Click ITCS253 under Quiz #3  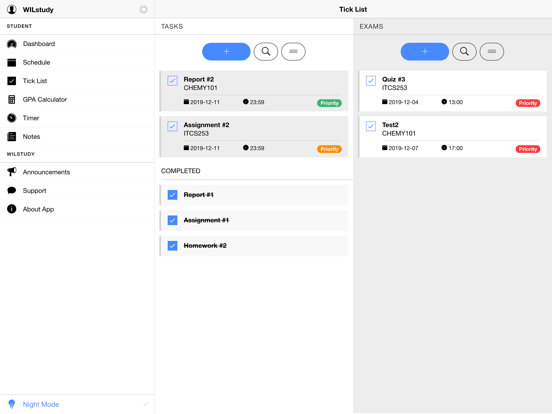tap(394, 88)
